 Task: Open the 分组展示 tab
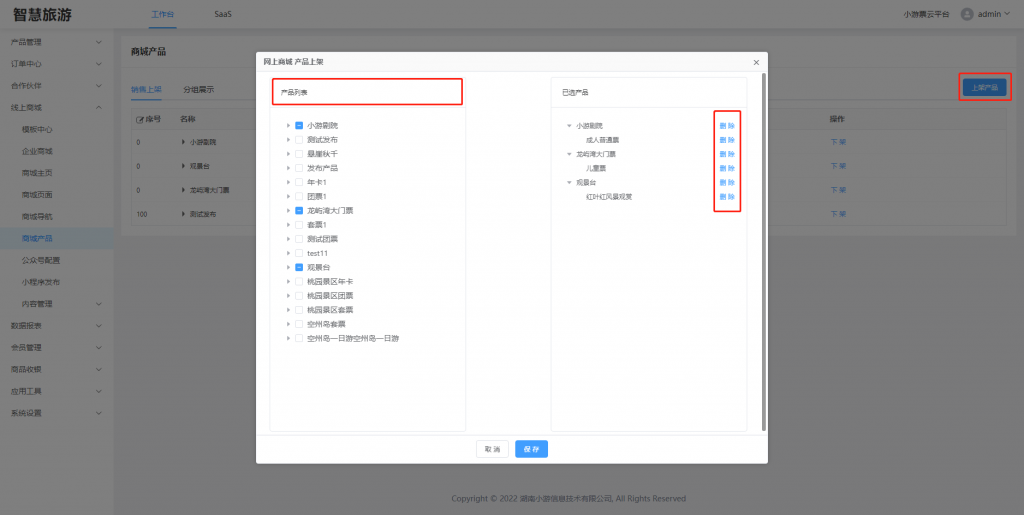coord(198,89)
